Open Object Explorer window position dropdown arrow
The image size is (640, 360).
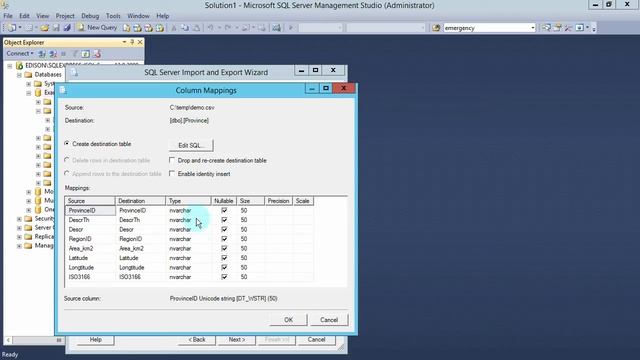click(124, 42)
